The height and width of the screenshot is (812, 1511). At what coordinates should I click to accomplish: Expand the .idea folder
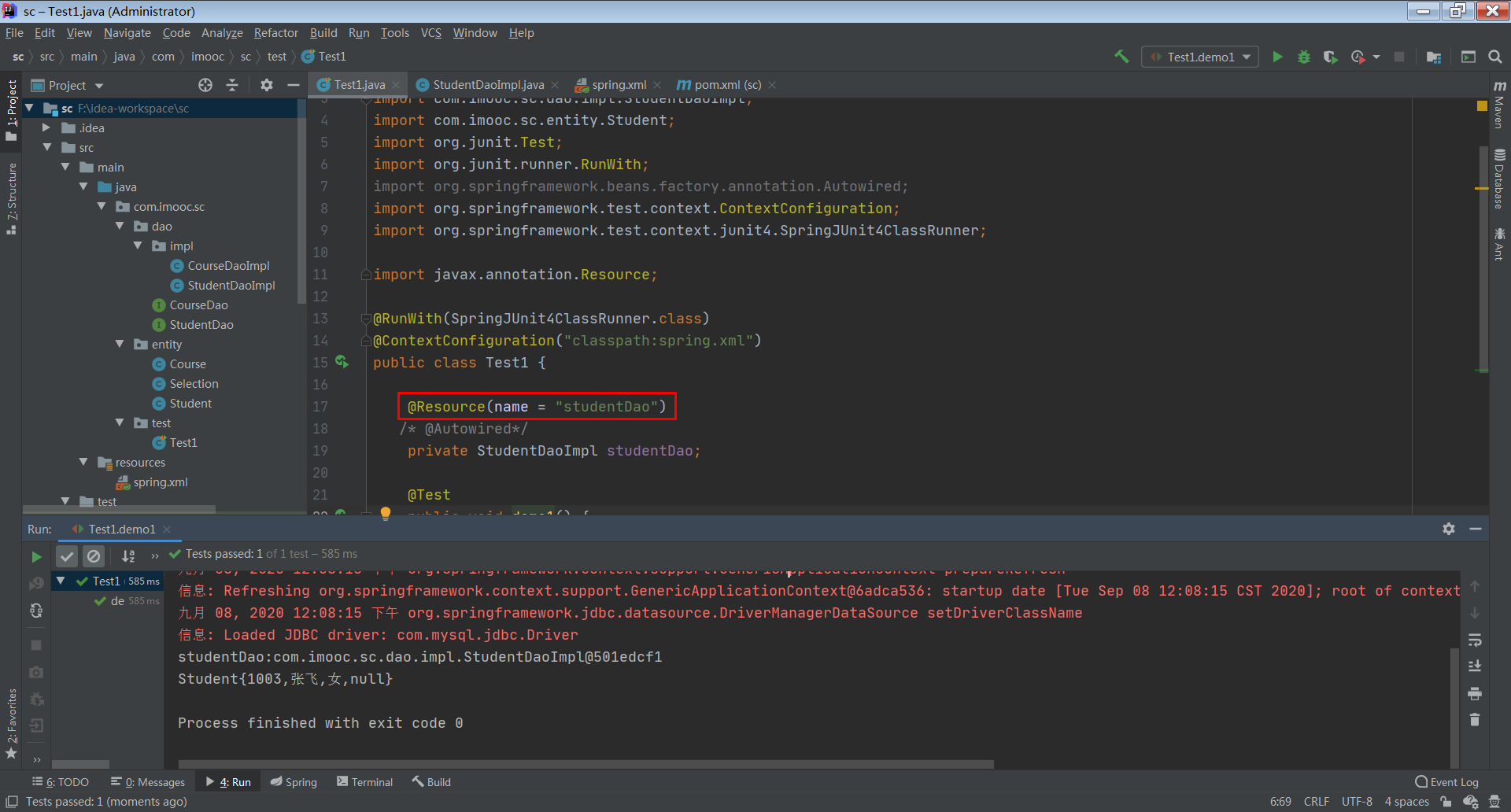point(46,127)
